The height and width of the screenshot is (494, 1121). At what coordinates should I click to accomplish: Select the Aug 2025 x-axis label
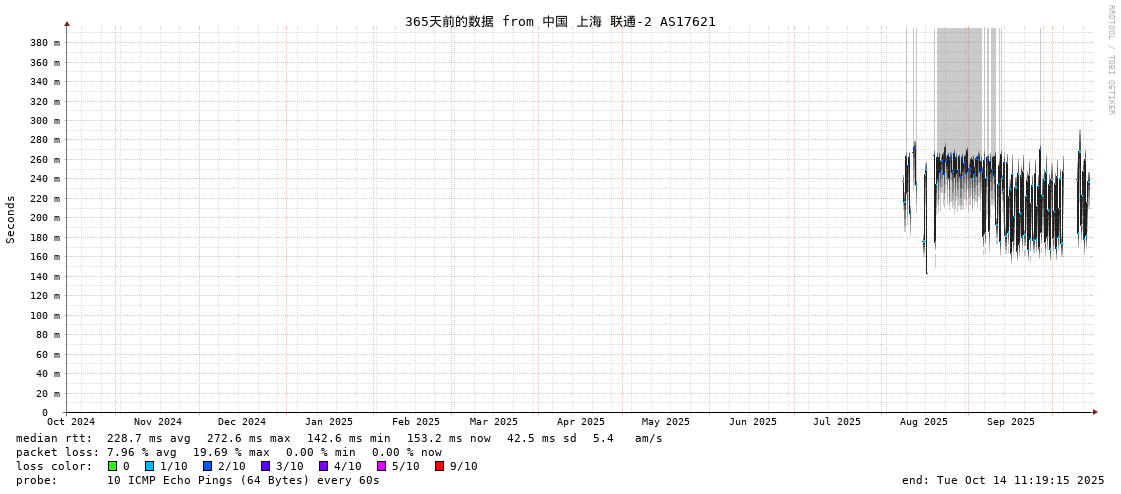point(923,422)
